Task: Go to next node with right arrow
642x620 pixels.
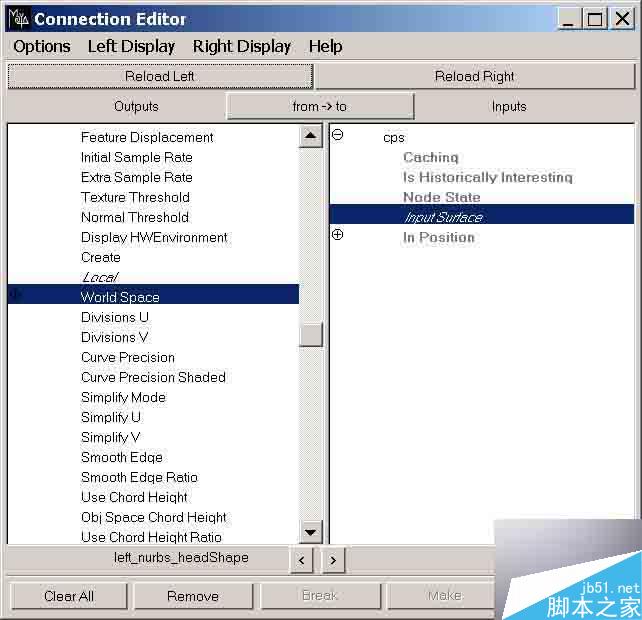Action: click(x=333, y=560)
